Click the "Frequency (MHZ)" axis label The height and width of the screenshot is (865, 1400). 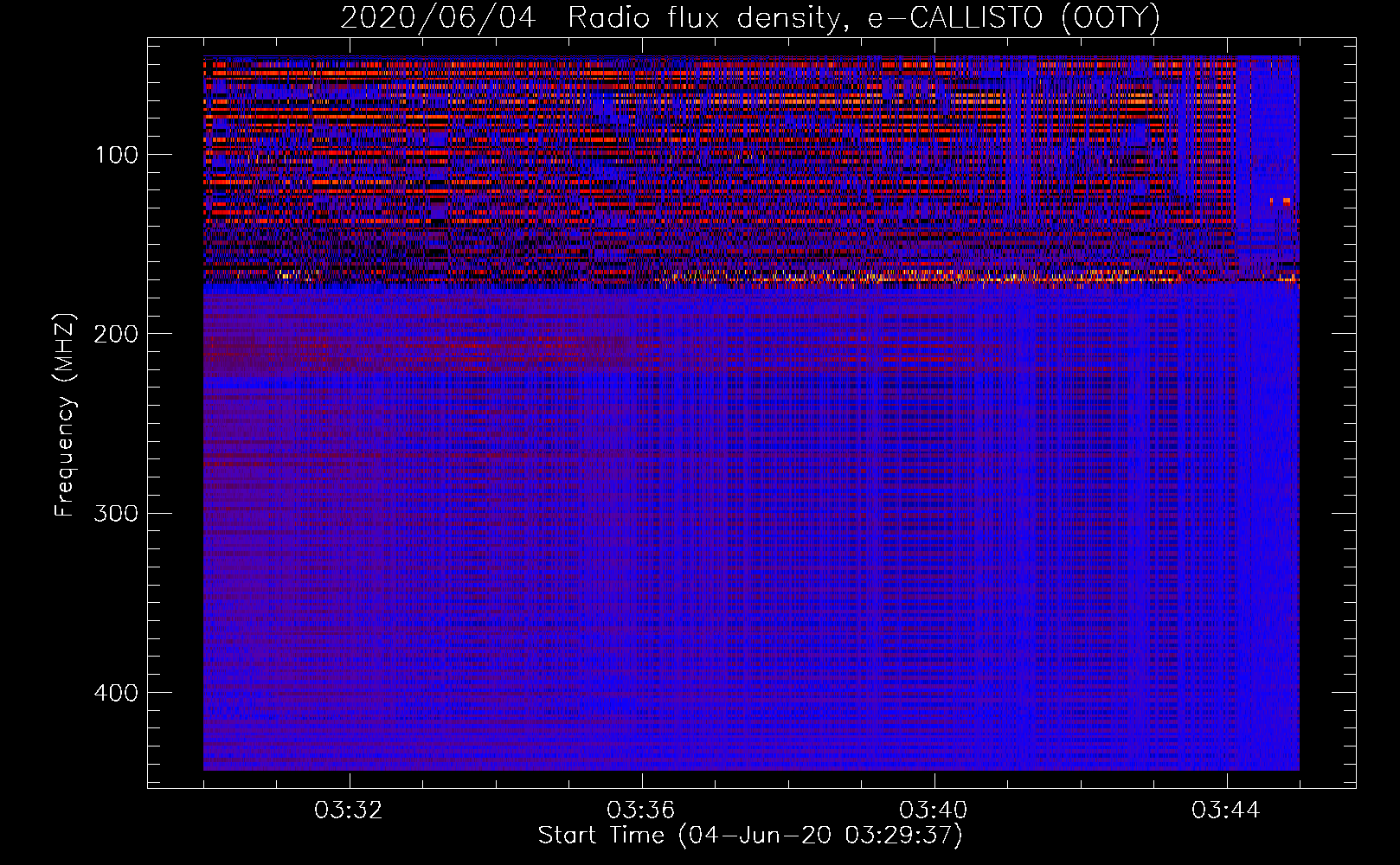pyautogui.click(x=65, y=414)
